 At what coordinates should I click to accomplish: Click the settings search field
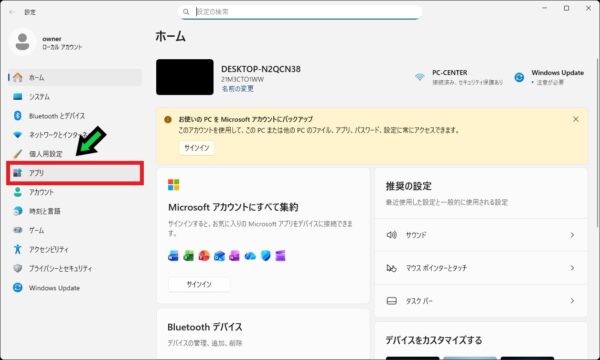click(300, 12)
